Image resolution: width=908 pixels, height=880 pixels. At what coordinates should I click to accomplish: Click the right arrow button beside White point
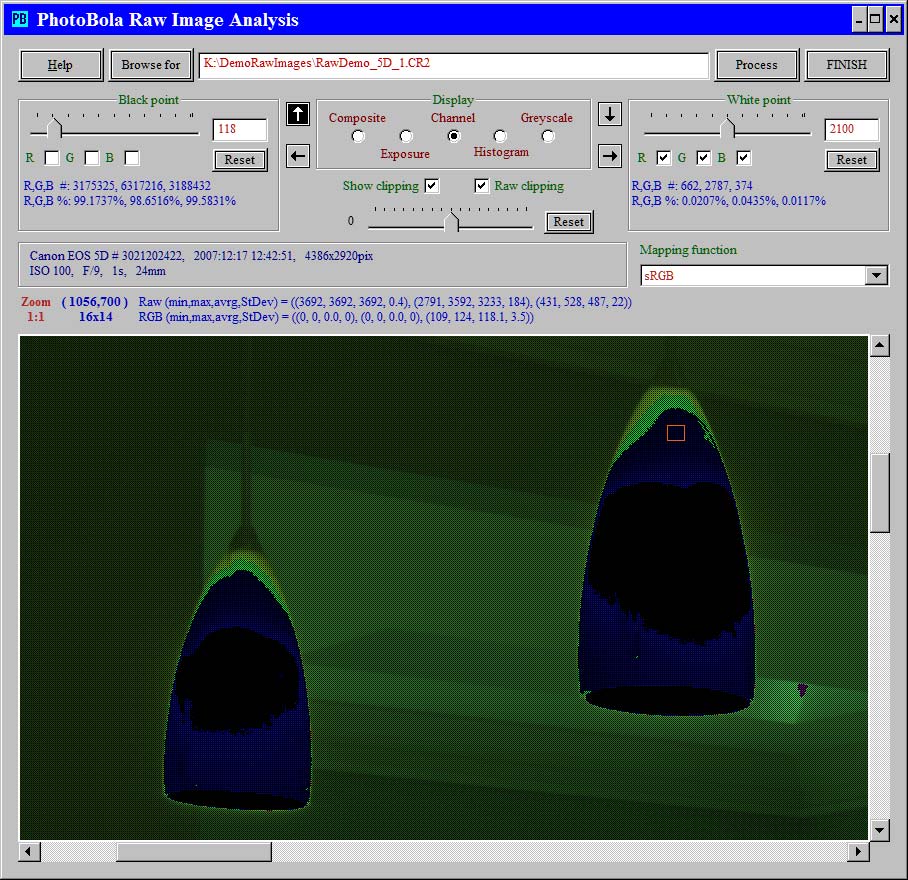pyautogui.click(x=610, y=156)
